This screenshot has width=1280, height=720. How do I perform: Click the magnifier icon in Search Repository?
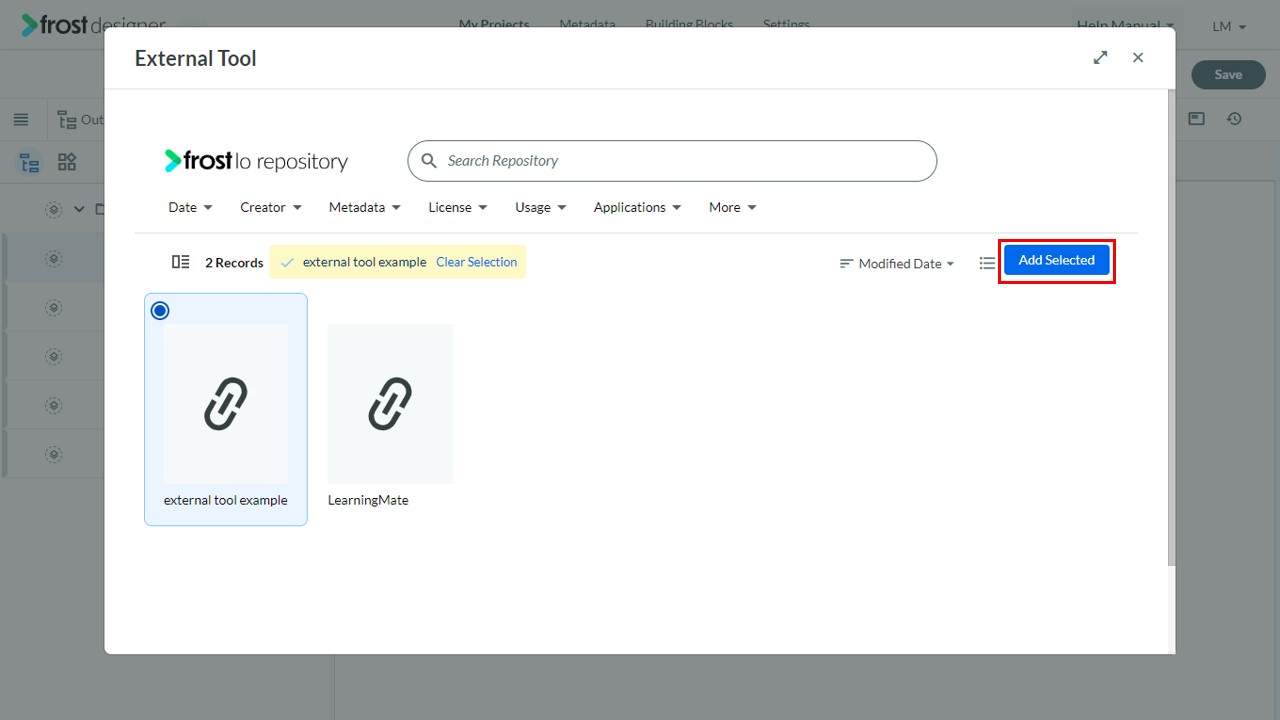[429, 161]
